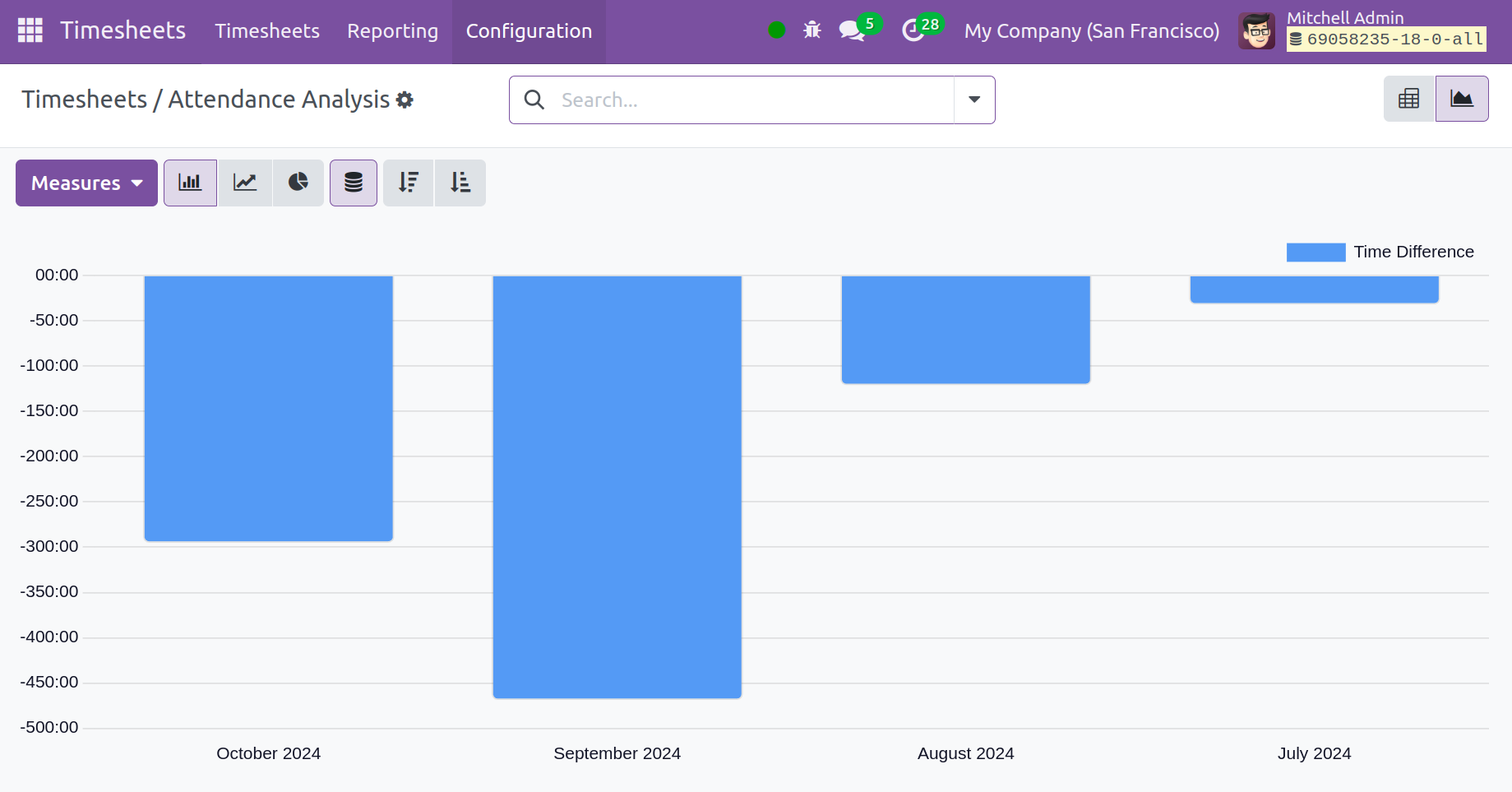Toggle the Time Difference legend swatch

pyautogui.click(x=1315, y=252)
